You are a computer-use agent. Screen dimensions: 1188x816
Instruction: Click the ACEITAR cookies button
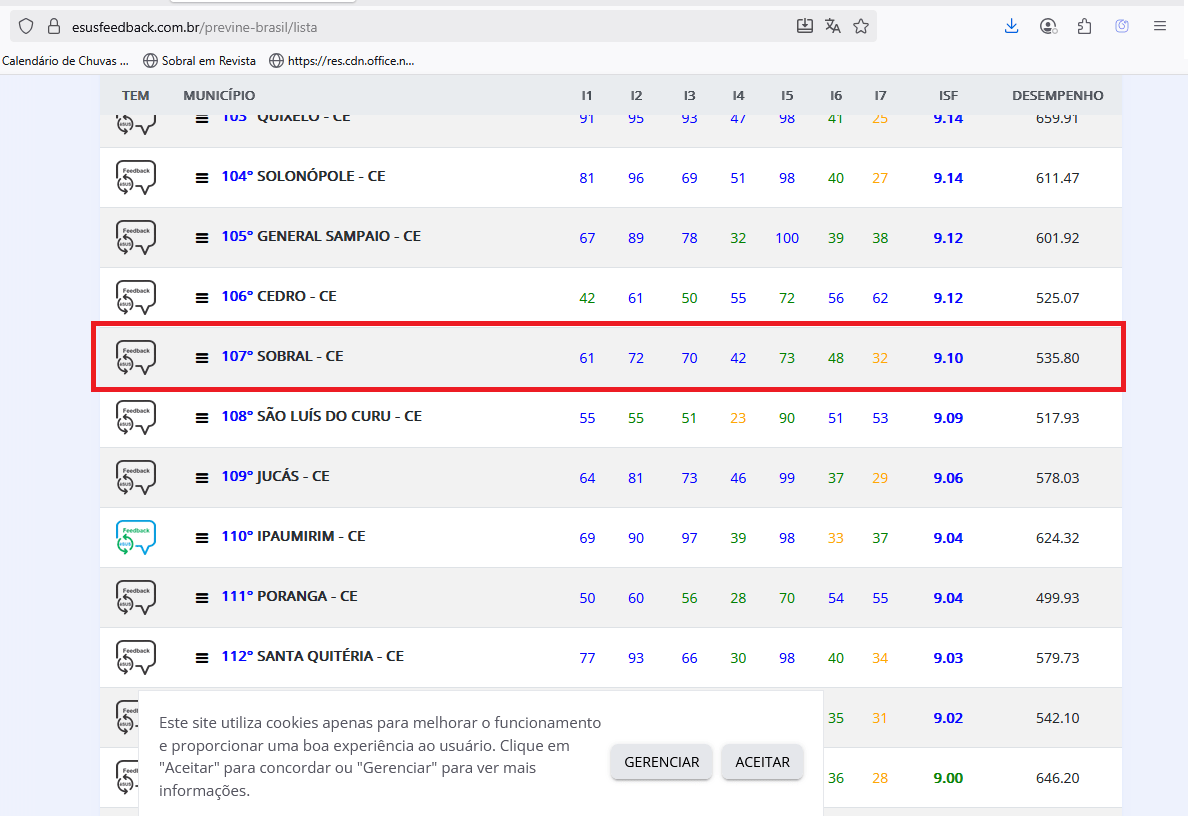pos(762,762)
